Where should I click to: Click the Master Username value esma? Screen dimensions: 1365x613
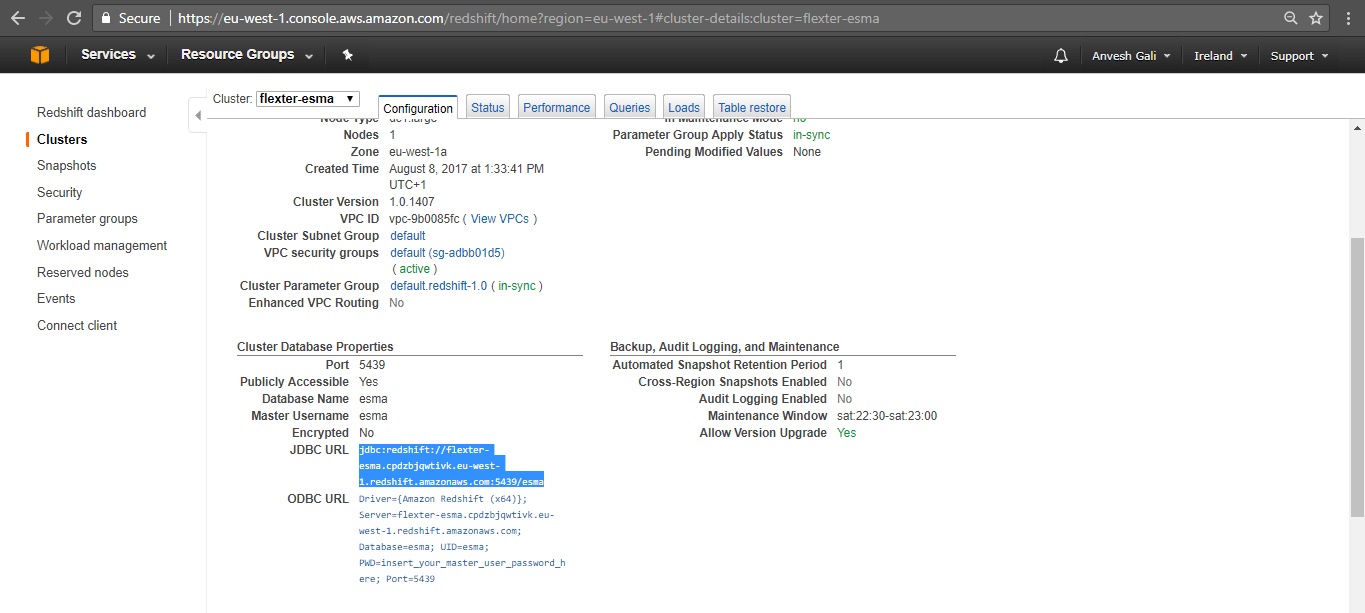[373, 416]
